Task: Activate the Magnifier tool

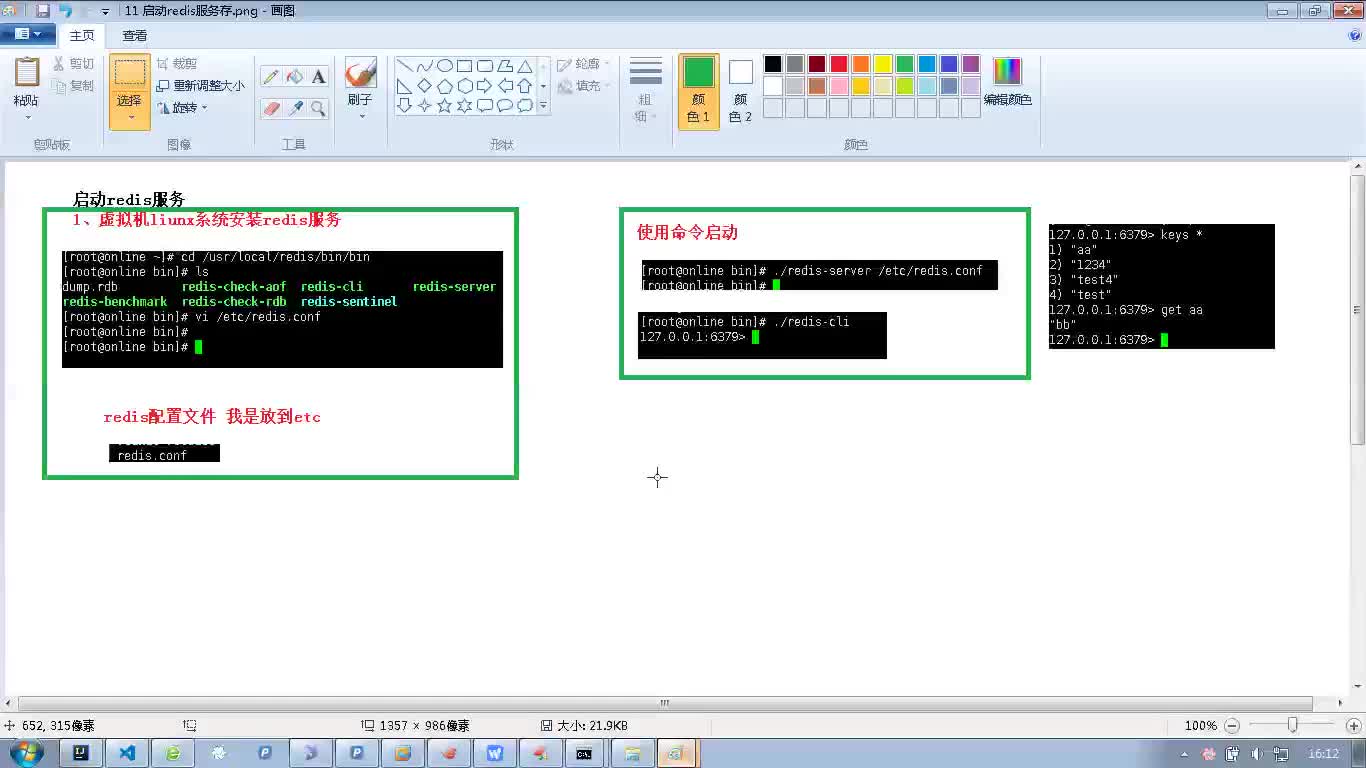Action: click(318, 108)
